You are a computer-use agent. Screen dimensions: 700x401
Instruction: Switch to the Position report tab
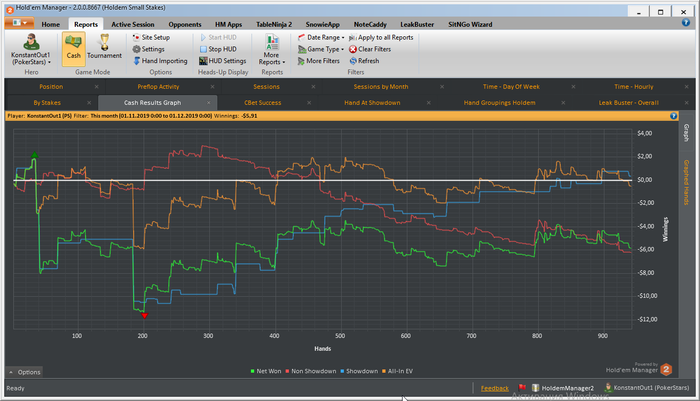coord(51,87)
